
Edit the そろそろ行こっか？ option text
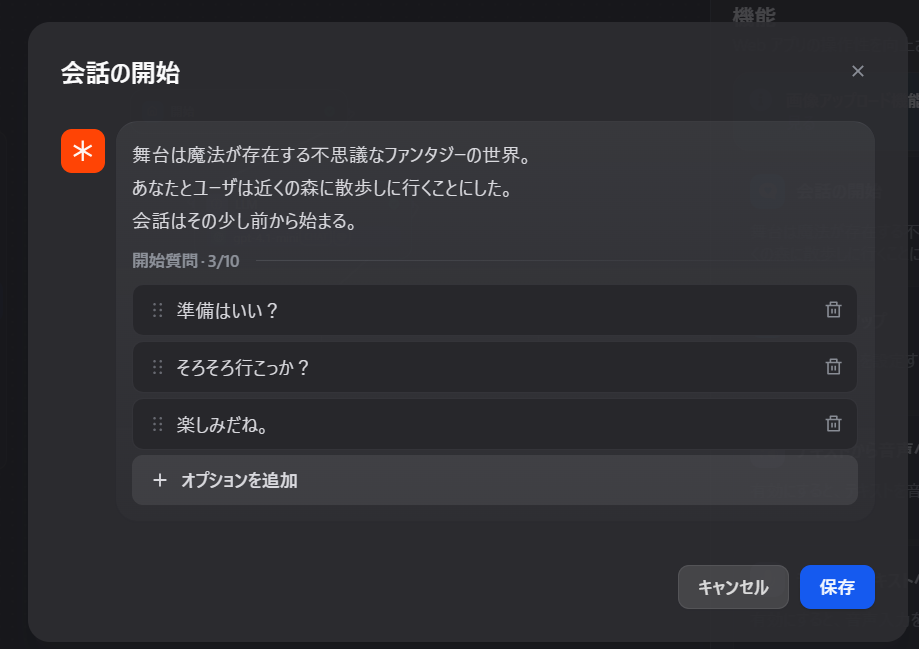[x=244, y=368]
